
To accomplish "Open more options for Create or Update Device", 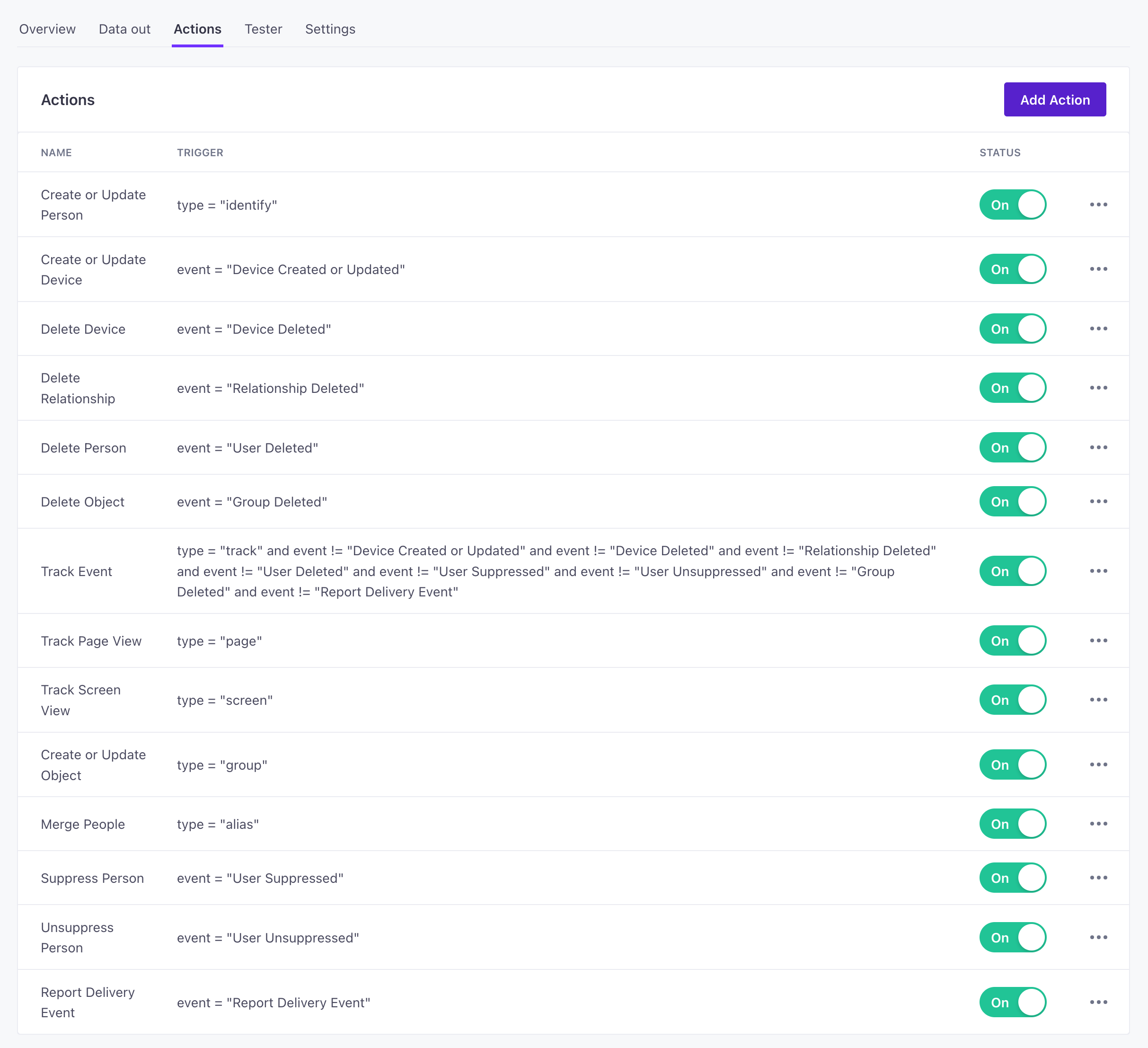I will point(1098,269).
